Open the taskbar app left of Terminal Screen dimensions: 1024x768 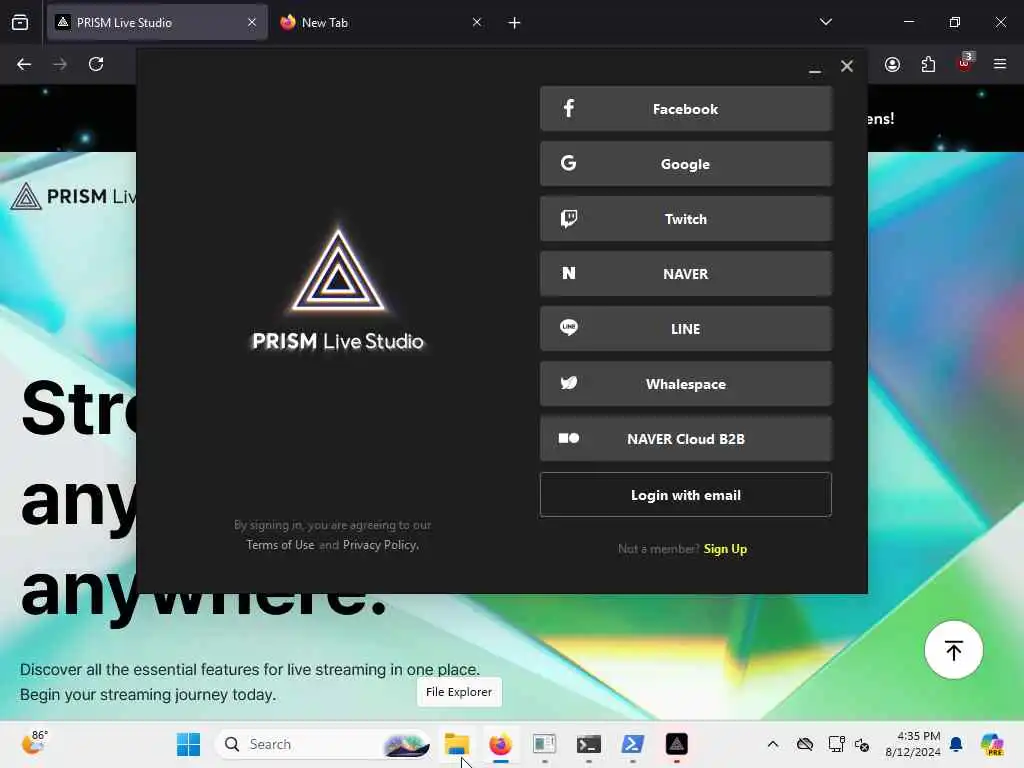point(544,744)
